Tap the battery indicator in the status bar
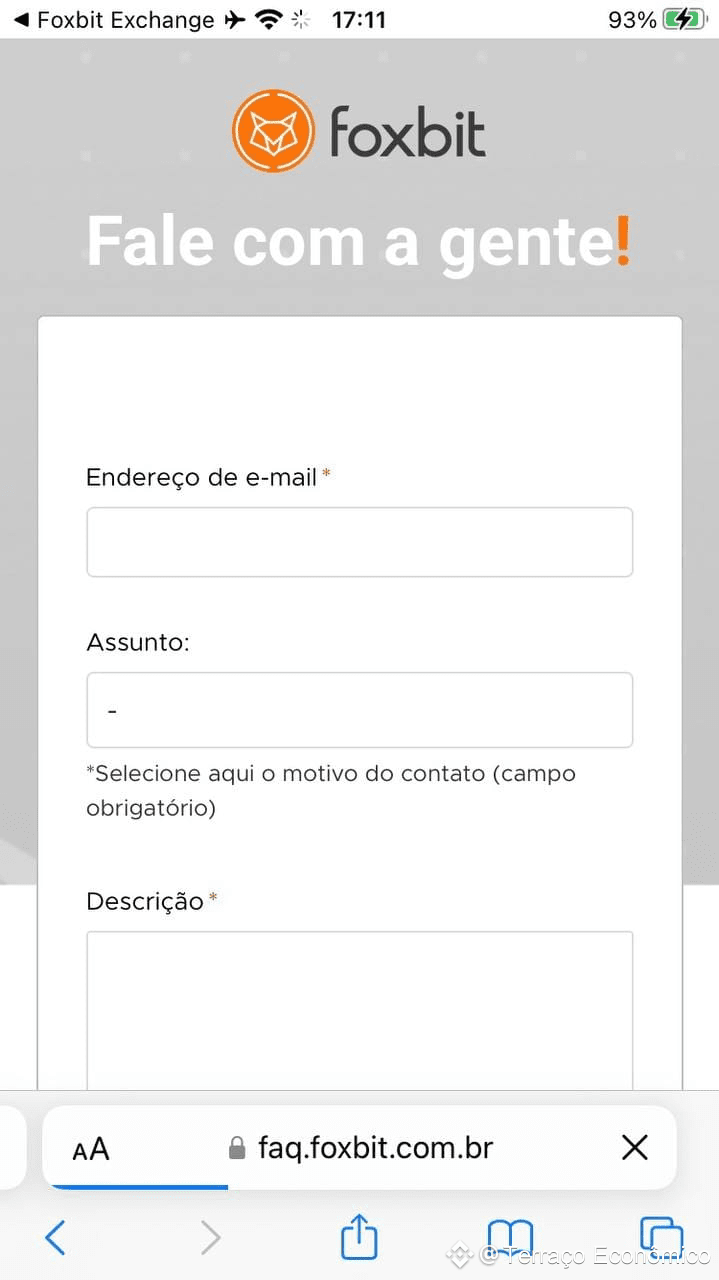 pos(684,19)
